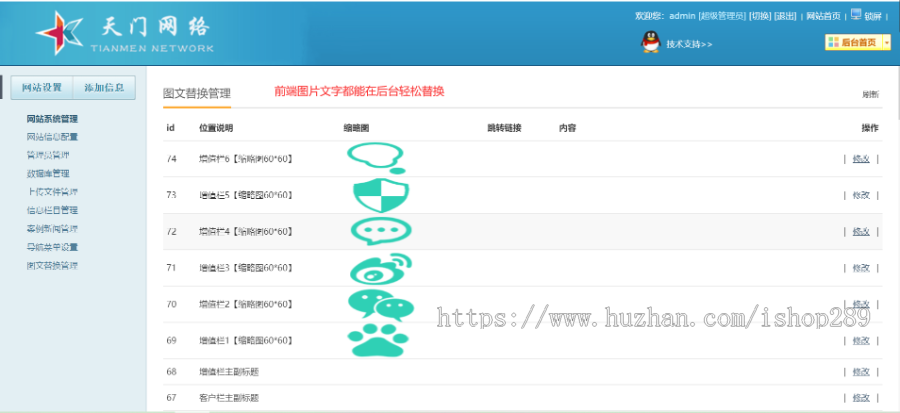Image resolution: width=900 pixels, height=413 pixels.
Task: Switch to the 添加信息 tab
Action: 104,88
